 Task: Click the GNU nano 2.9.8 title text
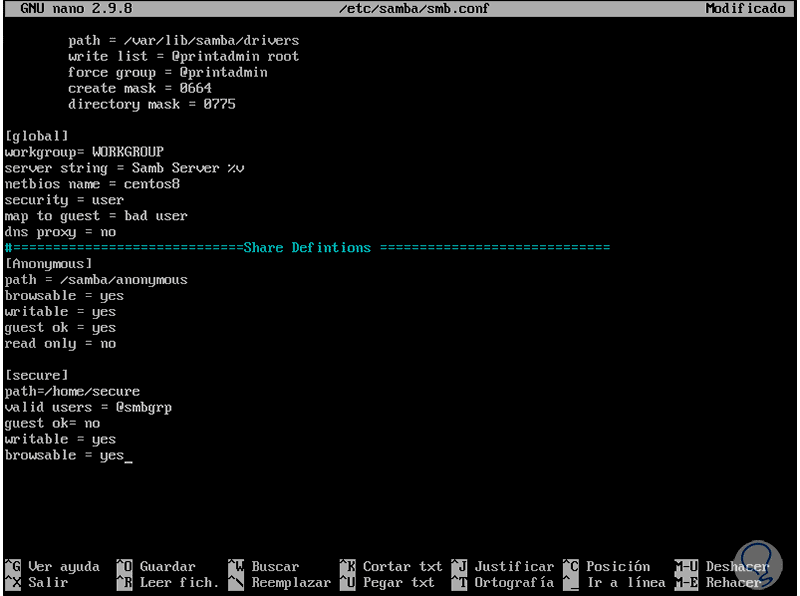pos(77,8)
